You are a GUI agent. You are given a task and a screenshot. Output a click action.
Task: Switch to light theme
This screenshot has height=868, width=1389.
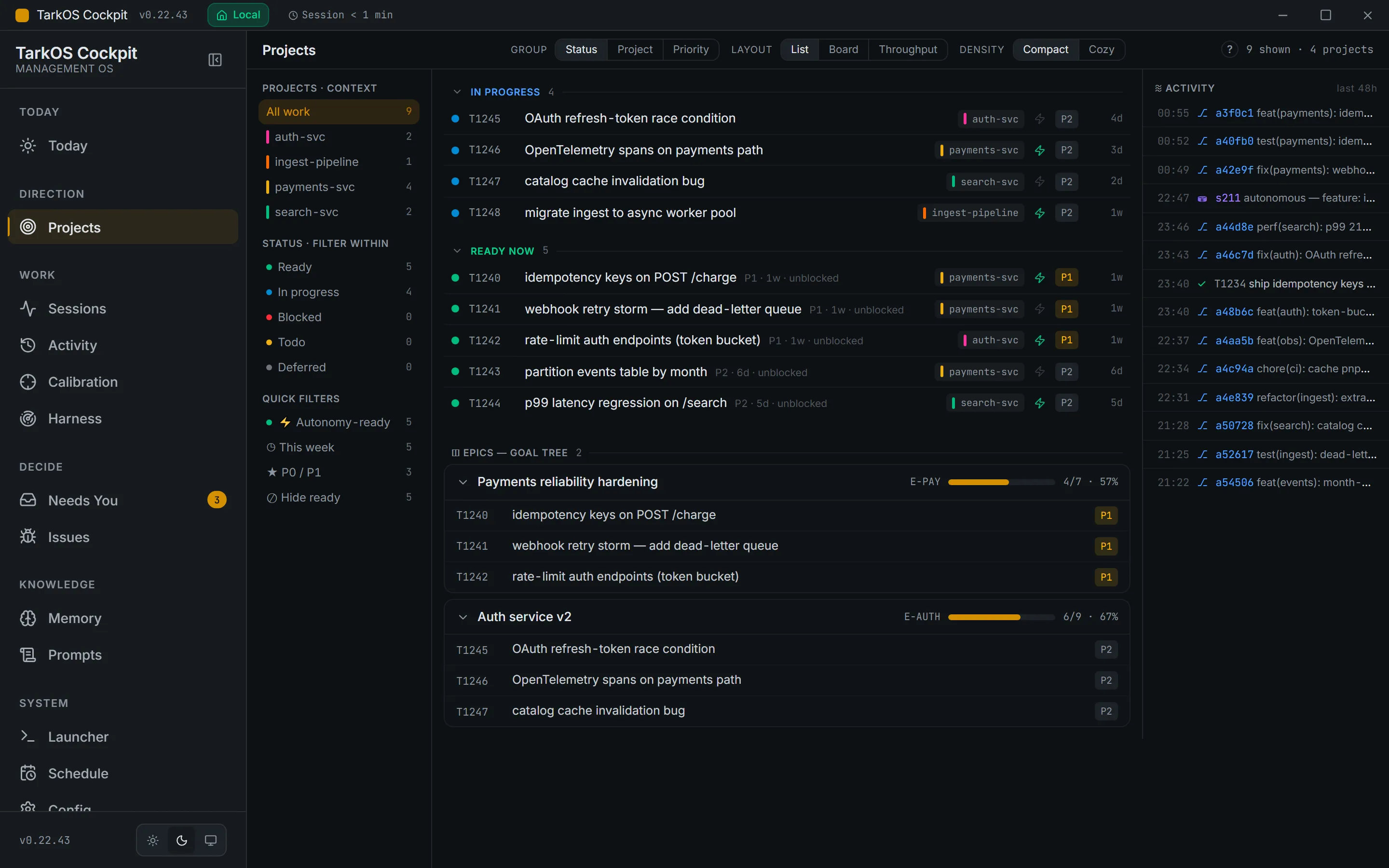point(153,841)
